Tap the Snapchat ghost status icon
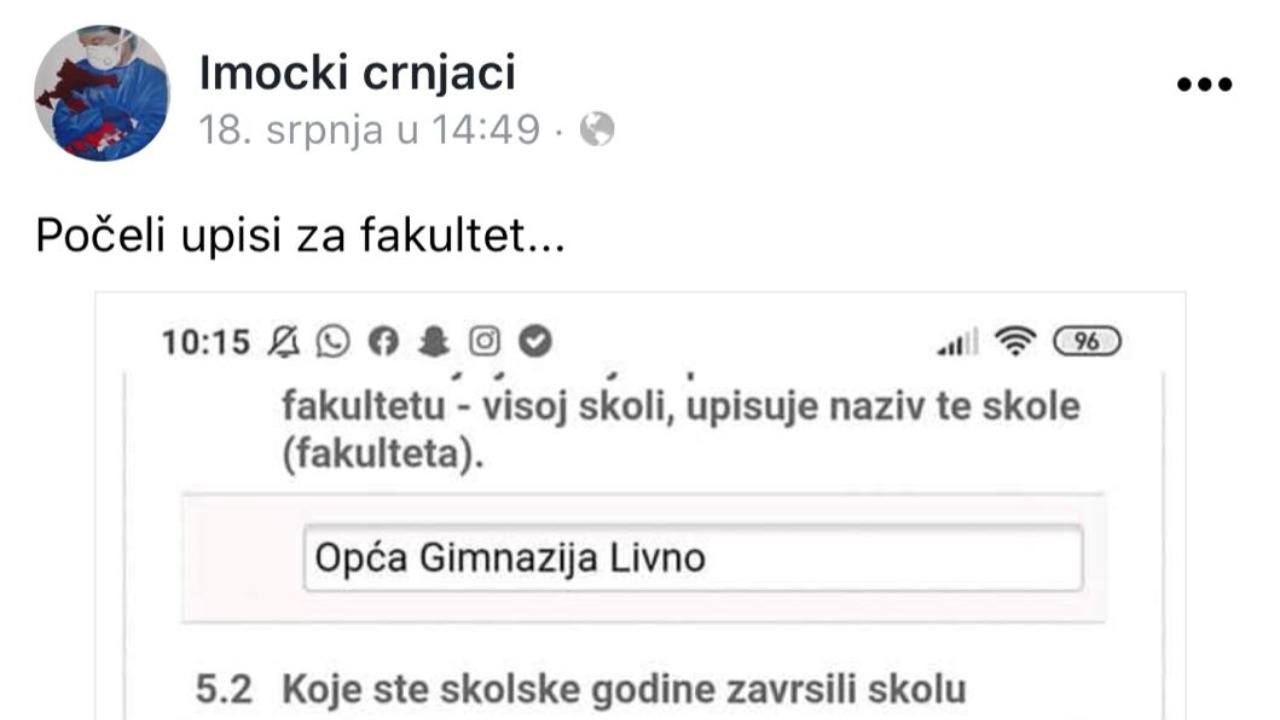1280x720 pixels. [x=434, y=343]
